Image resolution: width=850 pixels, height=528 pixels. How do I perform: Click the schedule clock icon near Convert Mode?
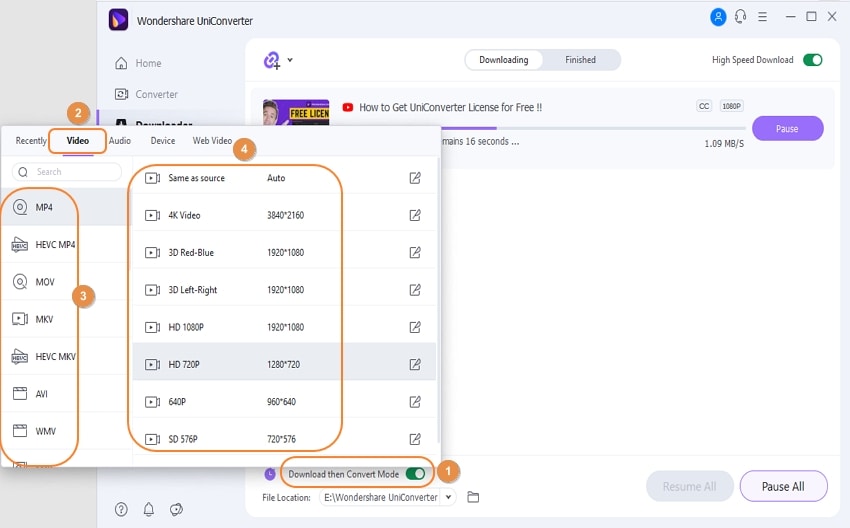[x=270, y=474]
